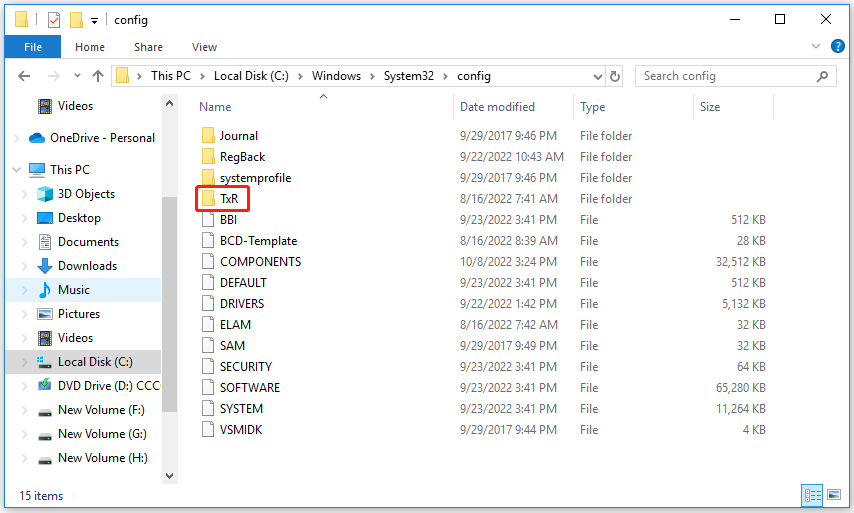
Task: Click Windows breadcrumb in the address bar
Action: tap(336, 76)
